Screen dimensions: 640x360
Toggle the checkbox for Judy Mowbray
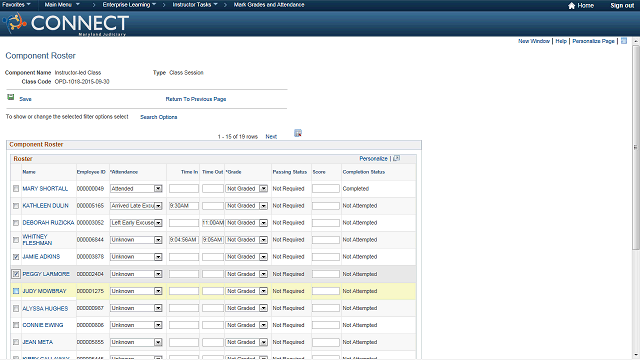coord(16,291)
